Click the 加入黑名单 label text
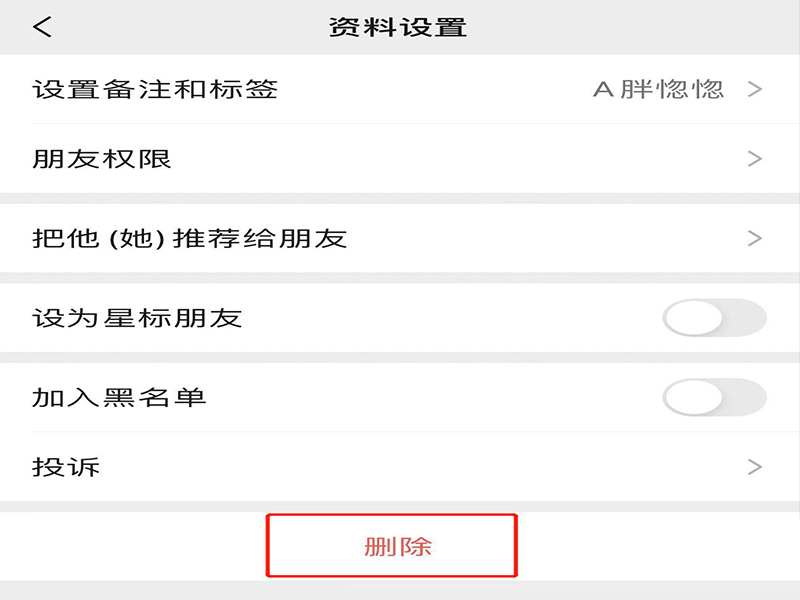This screenshot has height=600, width=800. point(119,398)
